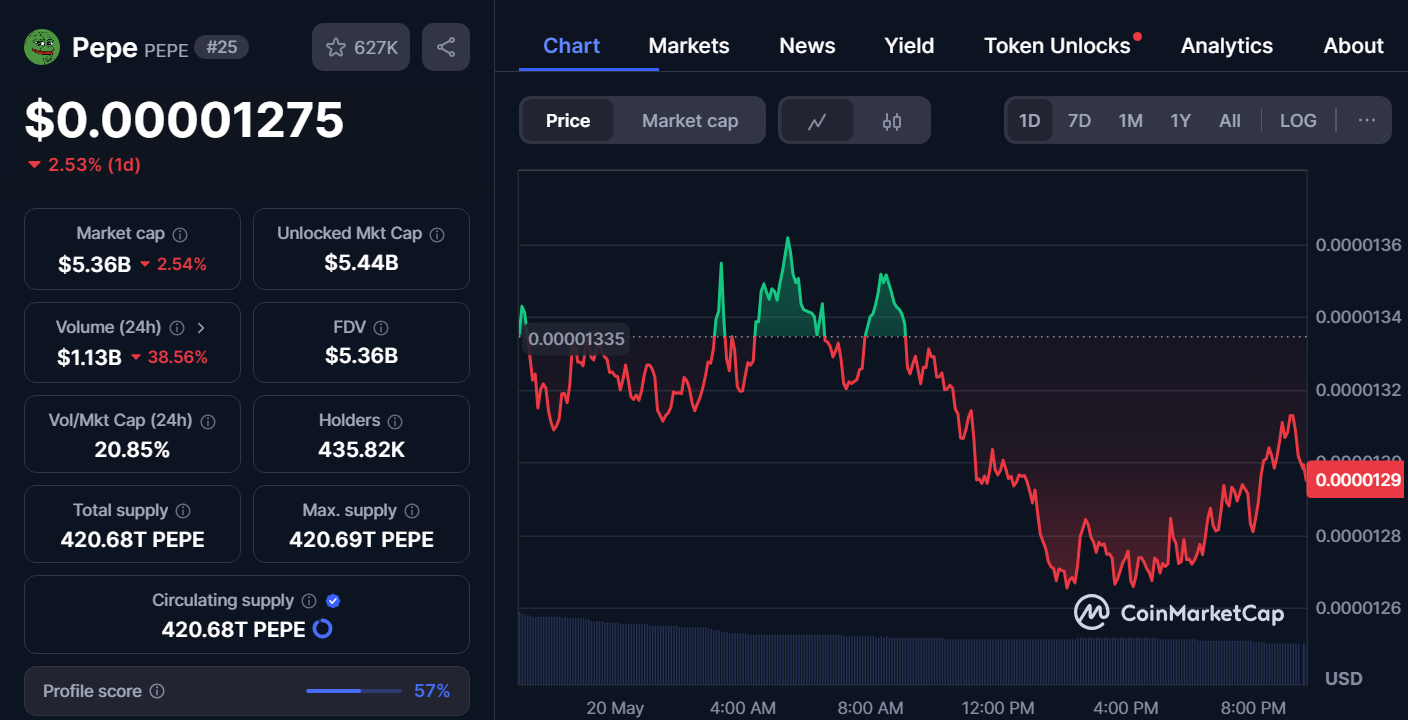1408x720 pixels.
Task: Click the volume bars below the chart
Action: (912, 650)
